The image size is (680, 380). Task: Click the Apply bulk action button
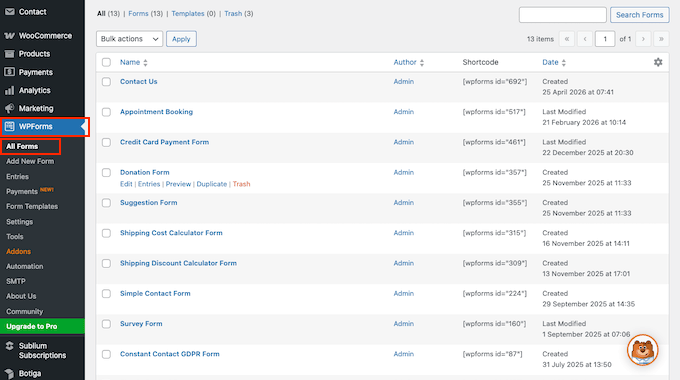click(181, 39)
